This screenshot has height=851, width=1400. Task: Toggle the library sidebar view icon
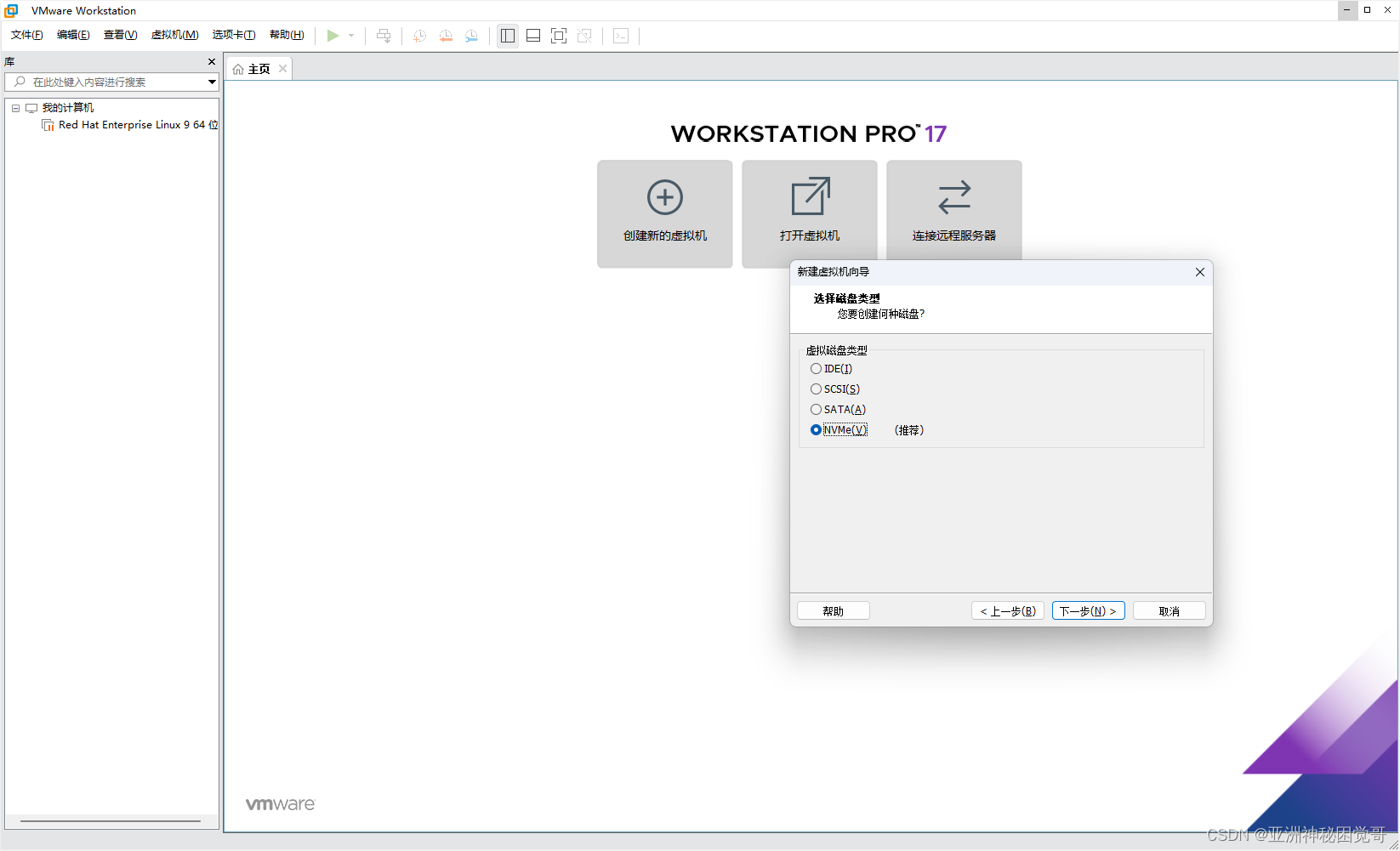point(508,36)
